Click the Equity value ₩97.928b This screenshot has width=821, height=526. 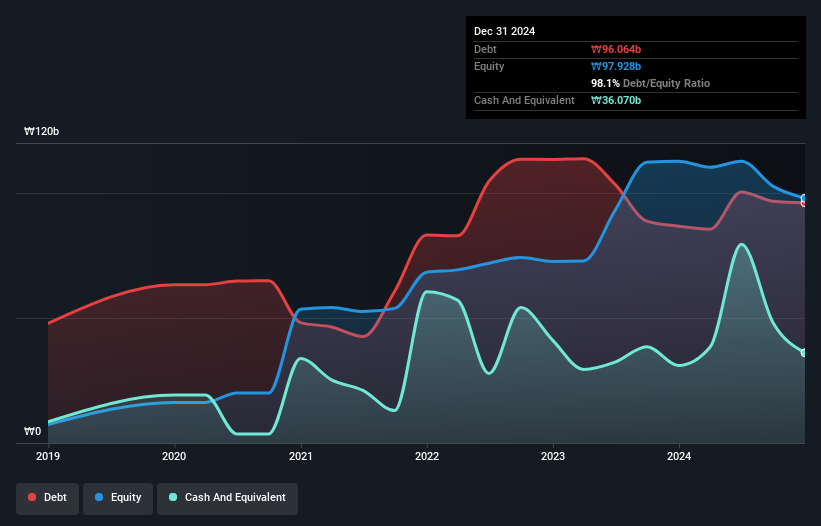click(x=616, y=66)
